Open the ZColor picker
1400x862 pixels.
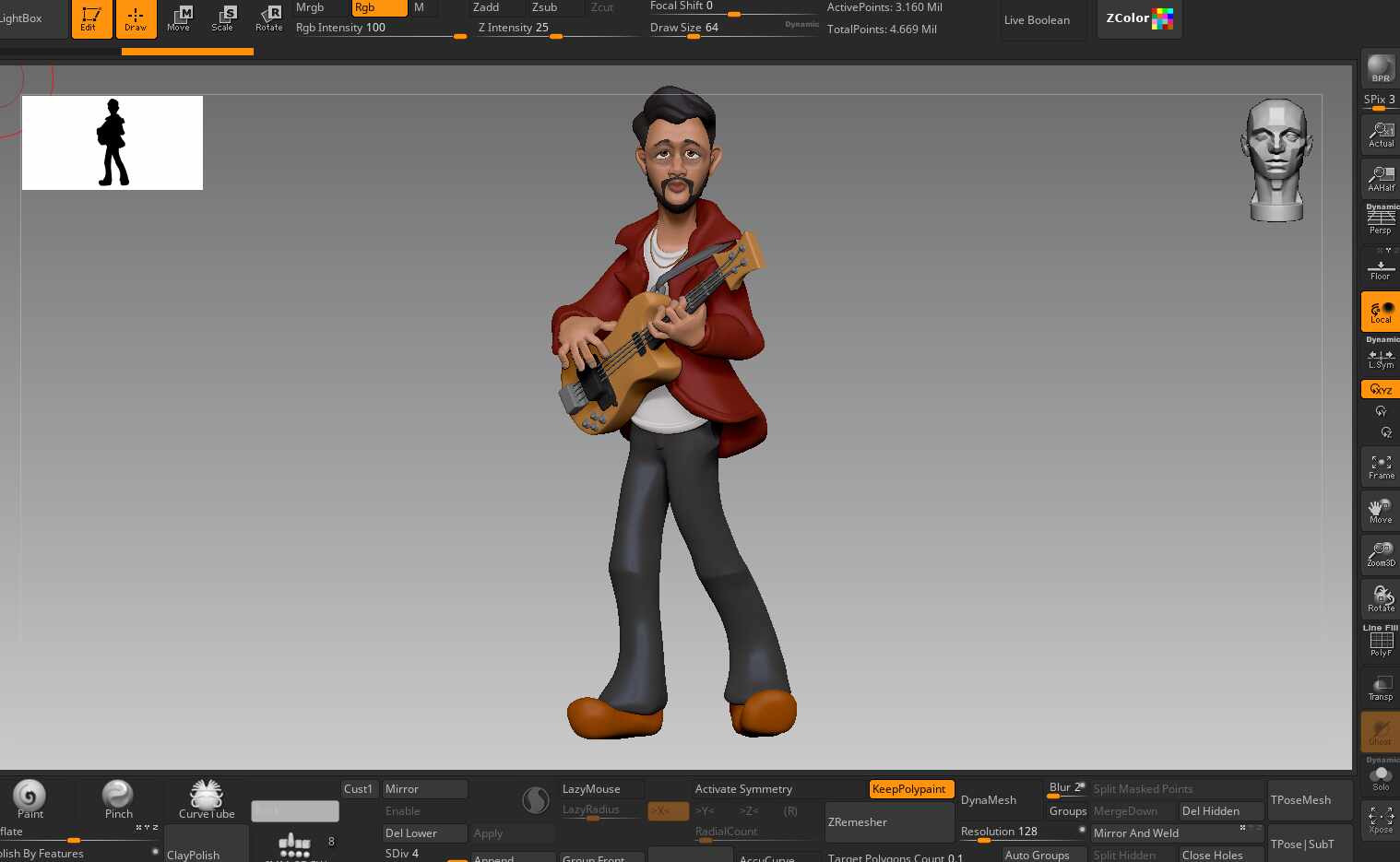tap(1139, 18)
